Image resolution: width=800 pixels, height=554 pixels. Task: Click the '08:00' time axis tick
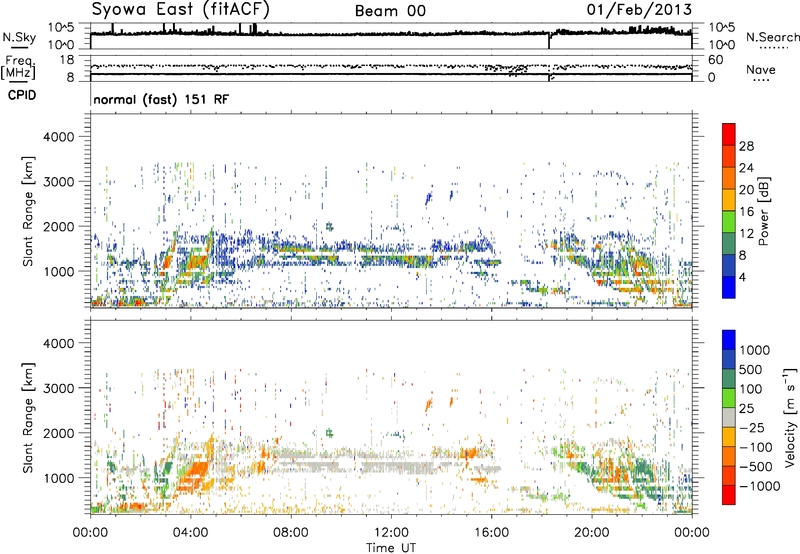point(291,533)
